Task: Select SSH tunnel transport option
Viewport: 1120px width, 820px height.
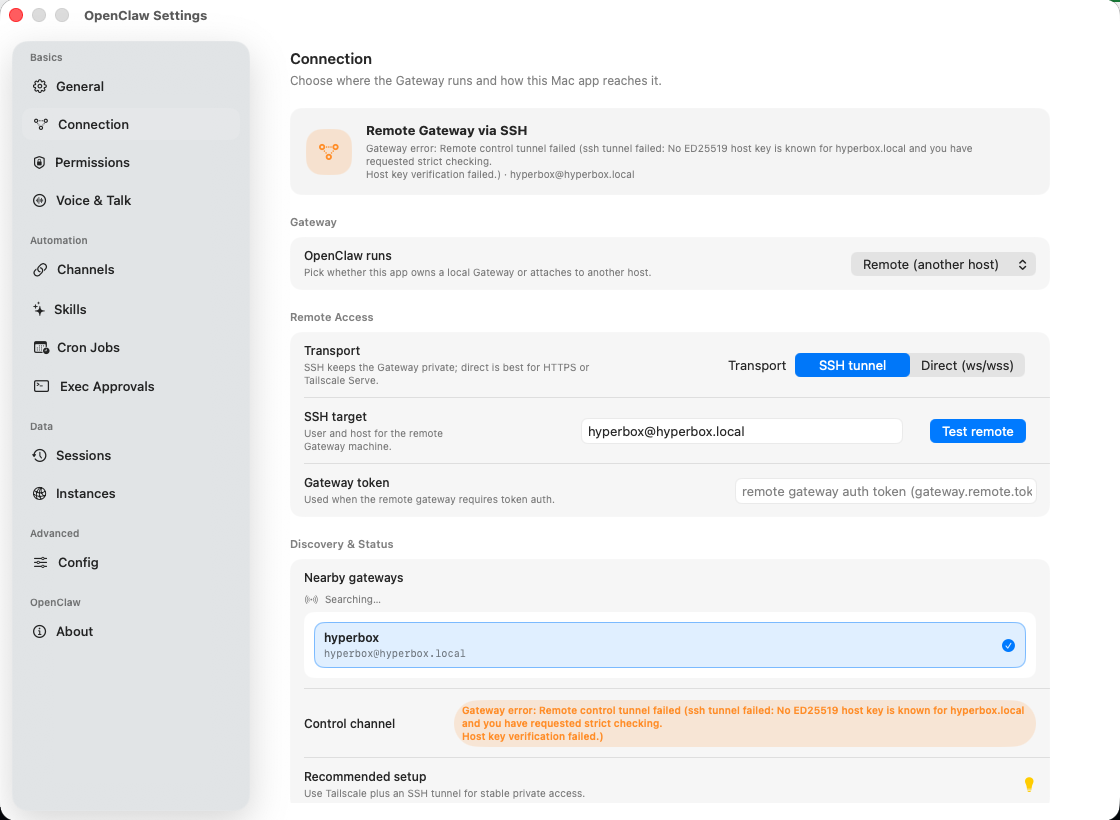Action: [x=852, y=365]
